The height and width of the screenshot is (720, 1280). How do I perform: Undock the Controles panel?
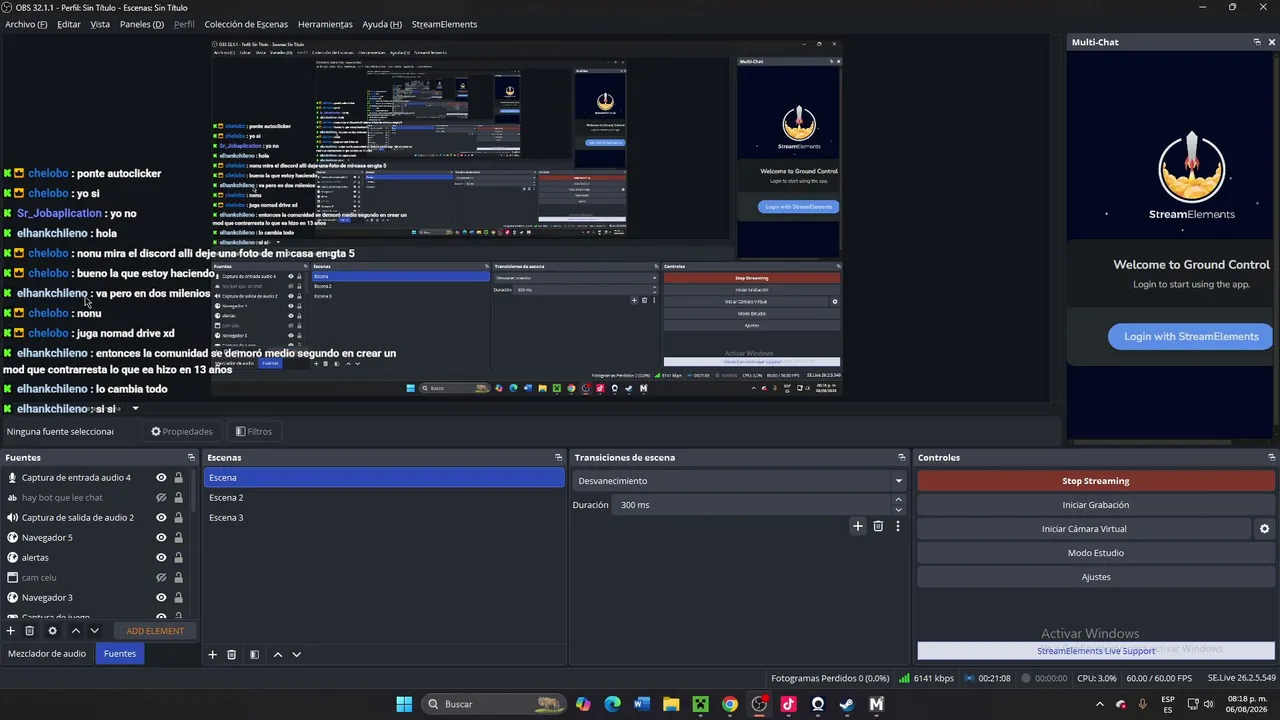click(x=1272, y=458)
